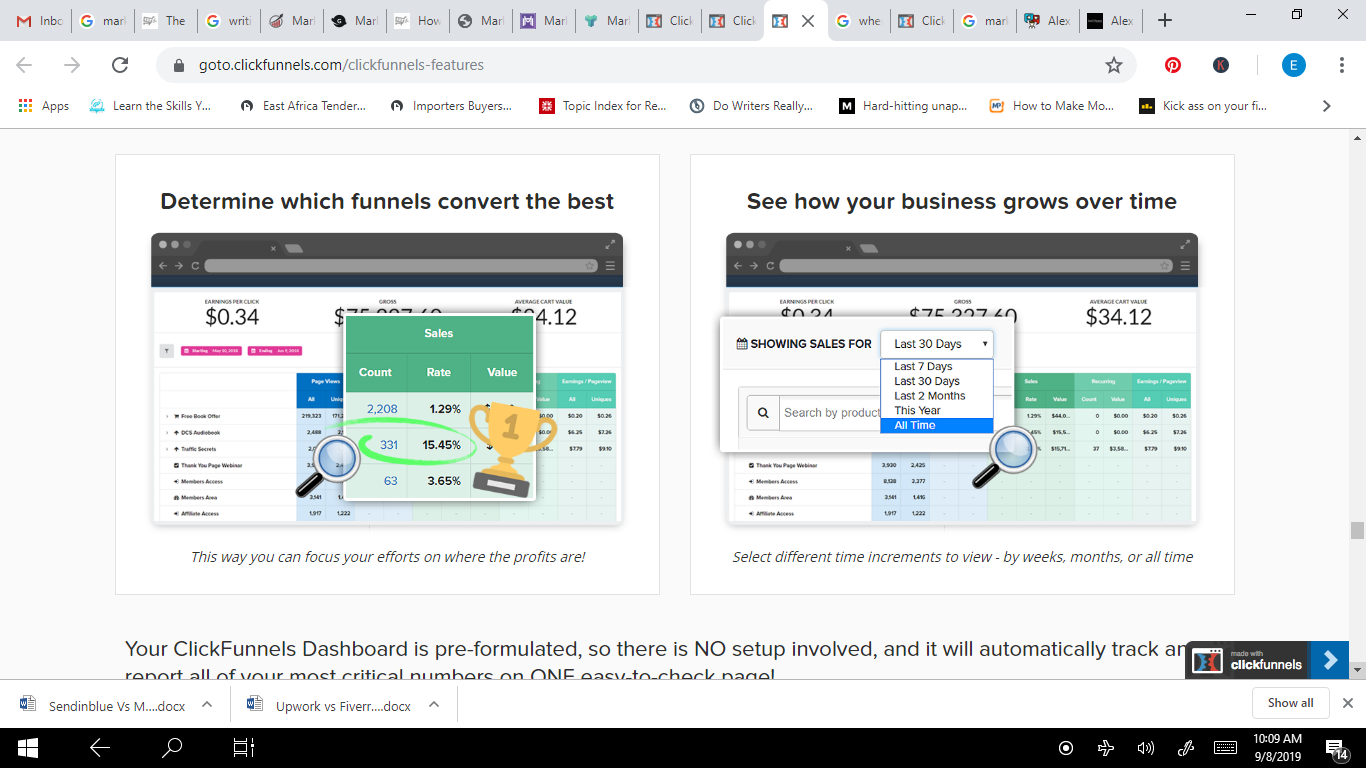
Task: Open the downloaded Sendinblue Vs M docx file
Action: (x=104, y=704)
